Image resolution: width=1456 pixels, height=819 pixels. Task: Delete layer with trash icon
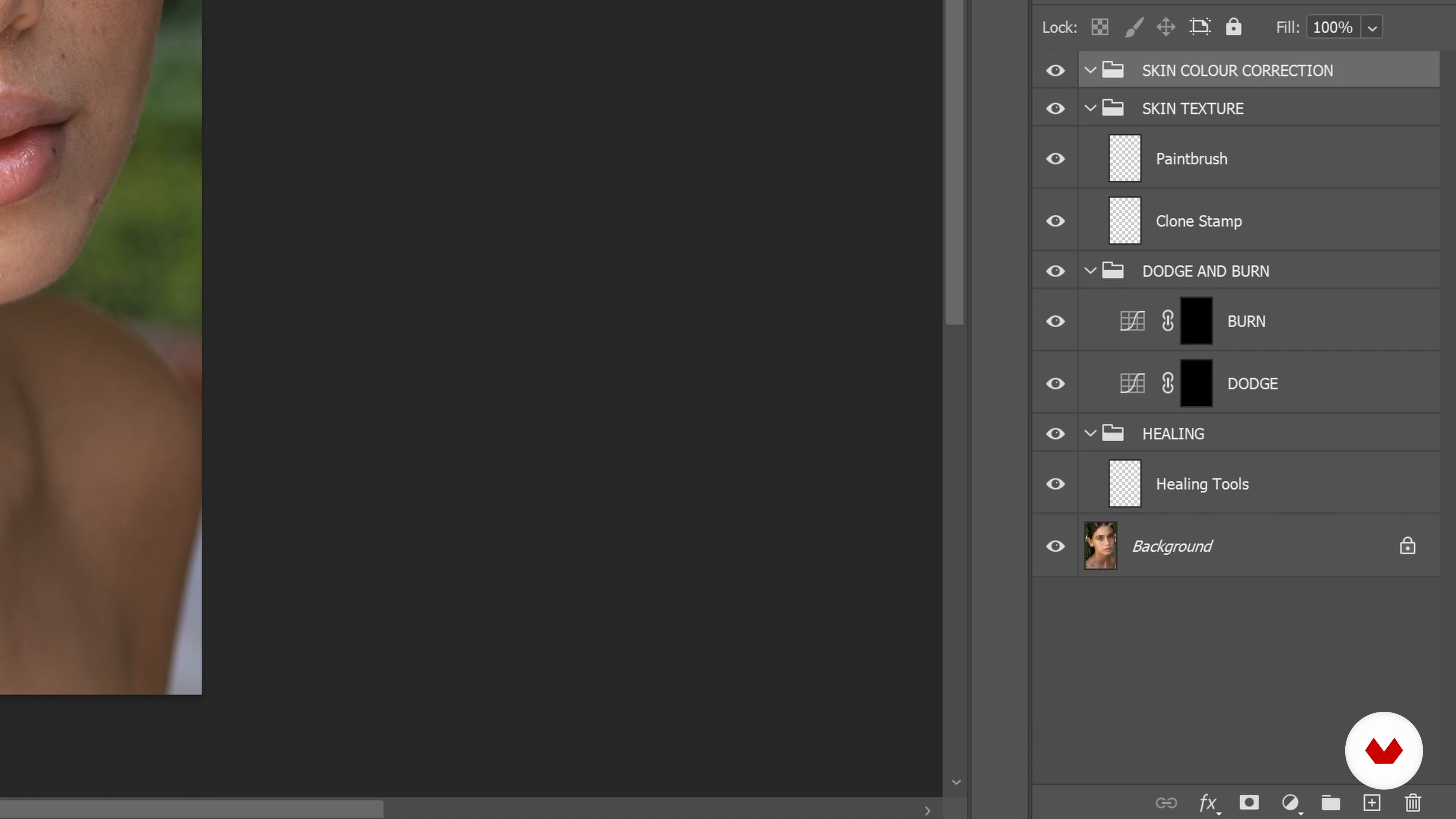1413,803
